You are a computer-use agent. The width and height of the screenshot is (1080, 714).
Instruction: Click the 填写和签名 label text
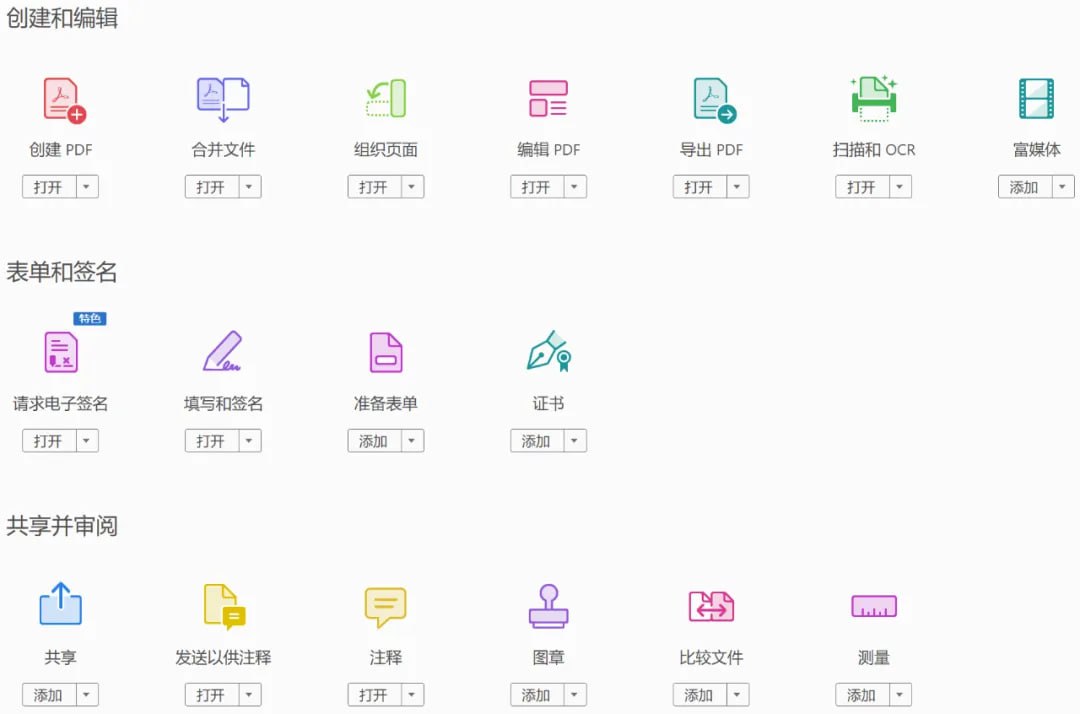[223, 403]
